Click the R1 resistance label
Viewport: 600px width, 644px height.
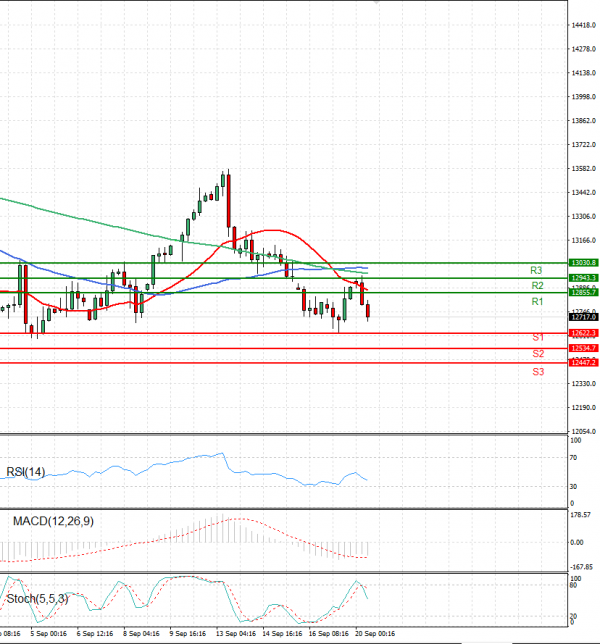pyautogui.click(x=537, y=301)
